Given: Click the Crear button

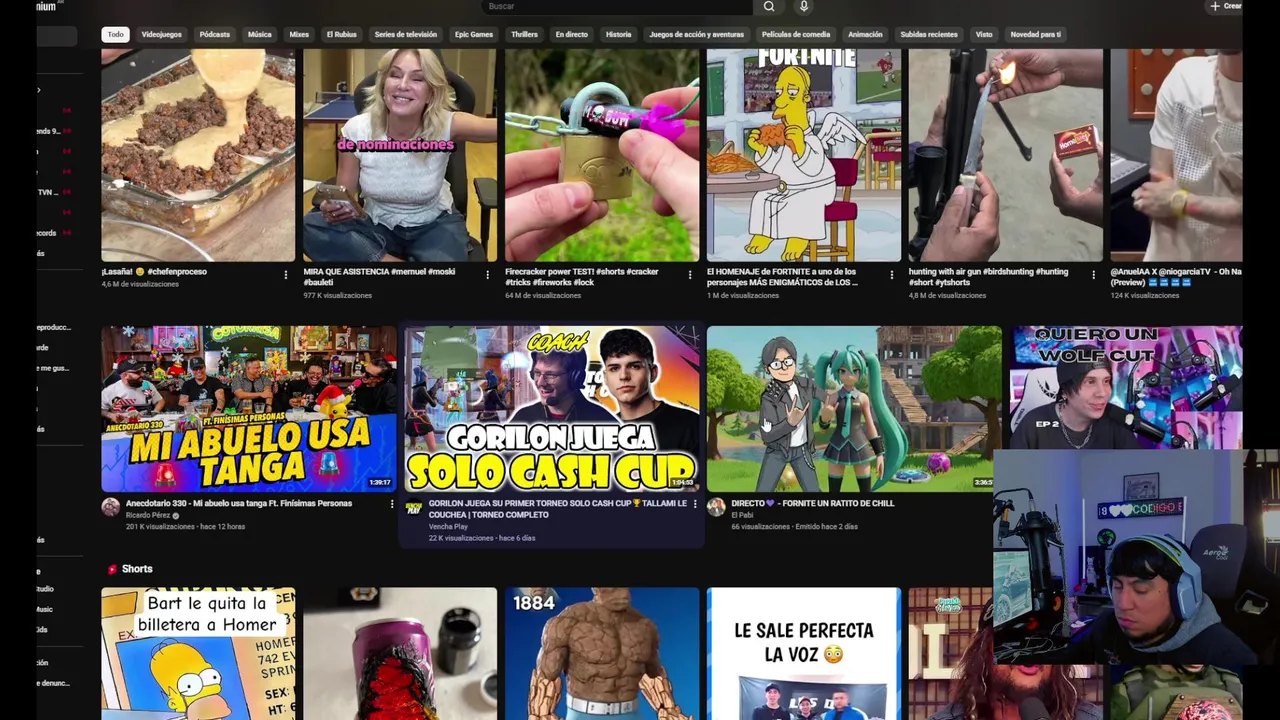Looking at the screenshot, I should click(1225, 6).
